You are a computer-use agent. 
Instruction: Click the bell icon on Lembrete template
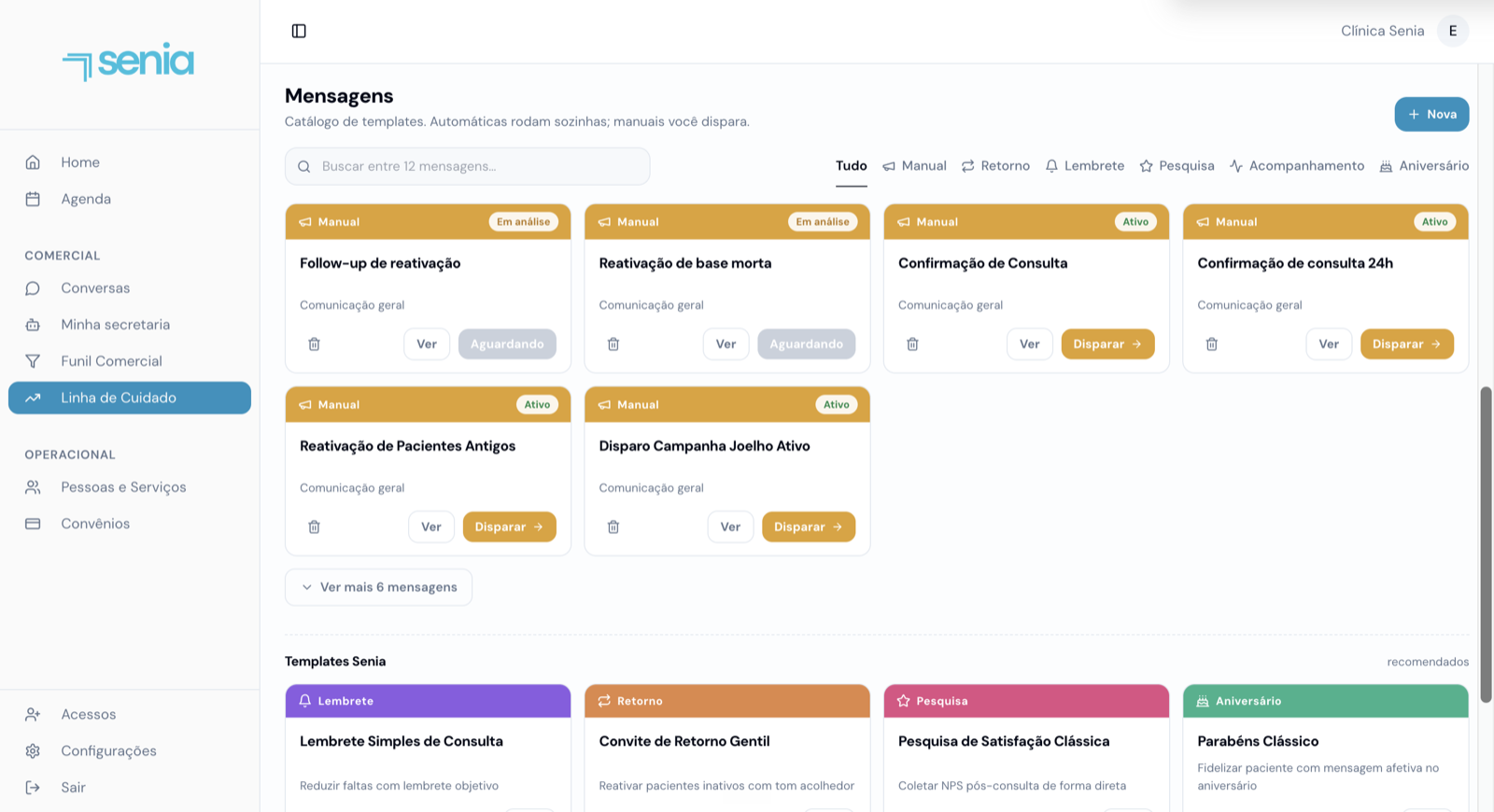(x=305, y=701)
